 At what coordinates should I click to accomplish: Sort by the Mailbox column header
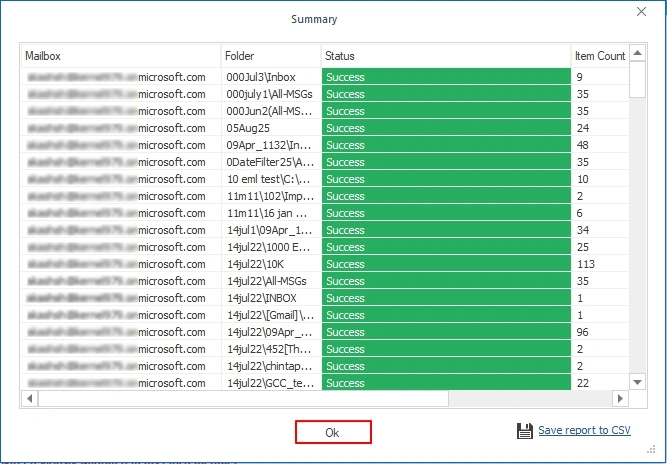pos(120,56)
